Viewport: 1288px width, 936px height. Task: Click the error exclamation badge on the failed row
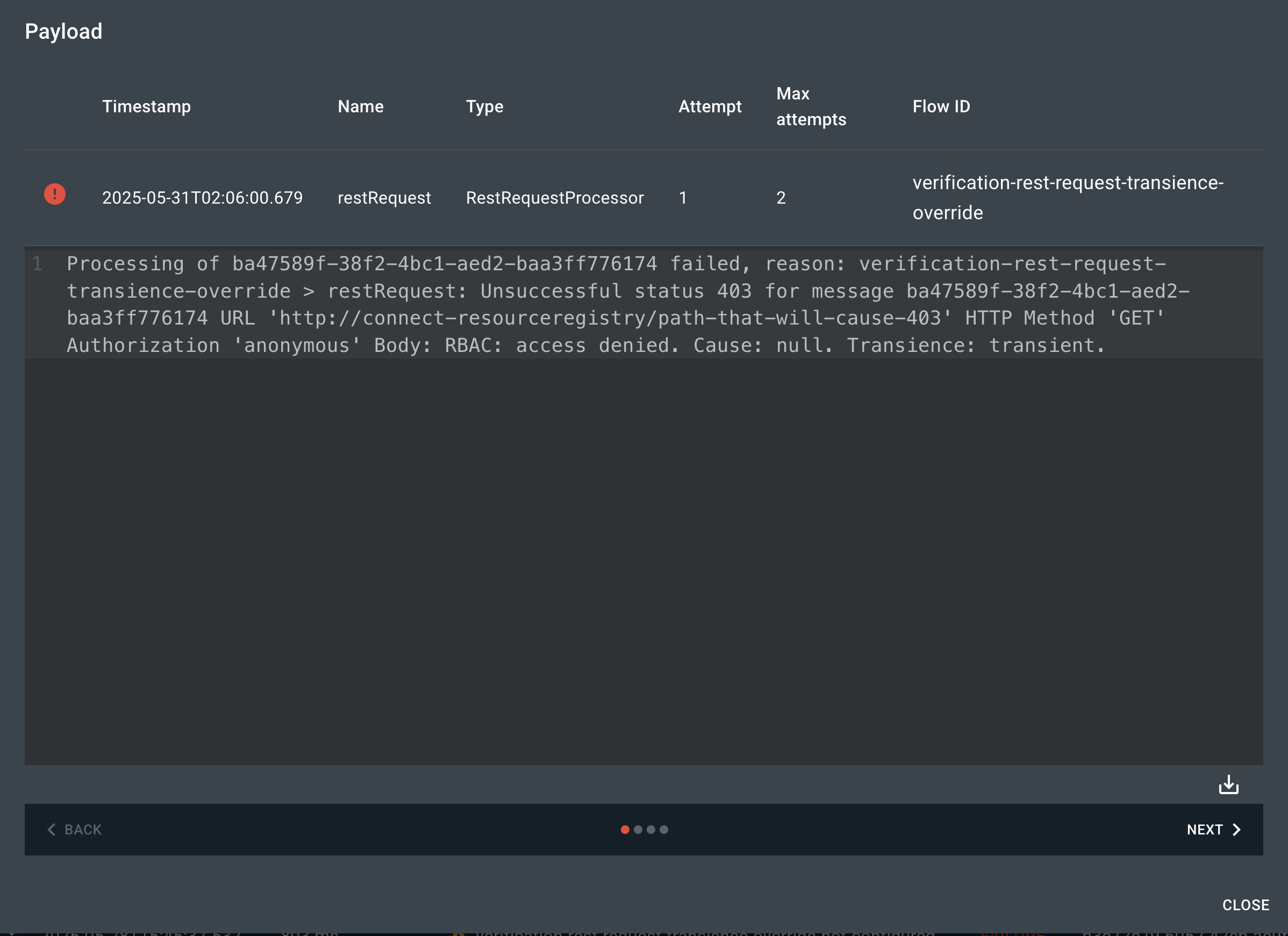[54, 194]
